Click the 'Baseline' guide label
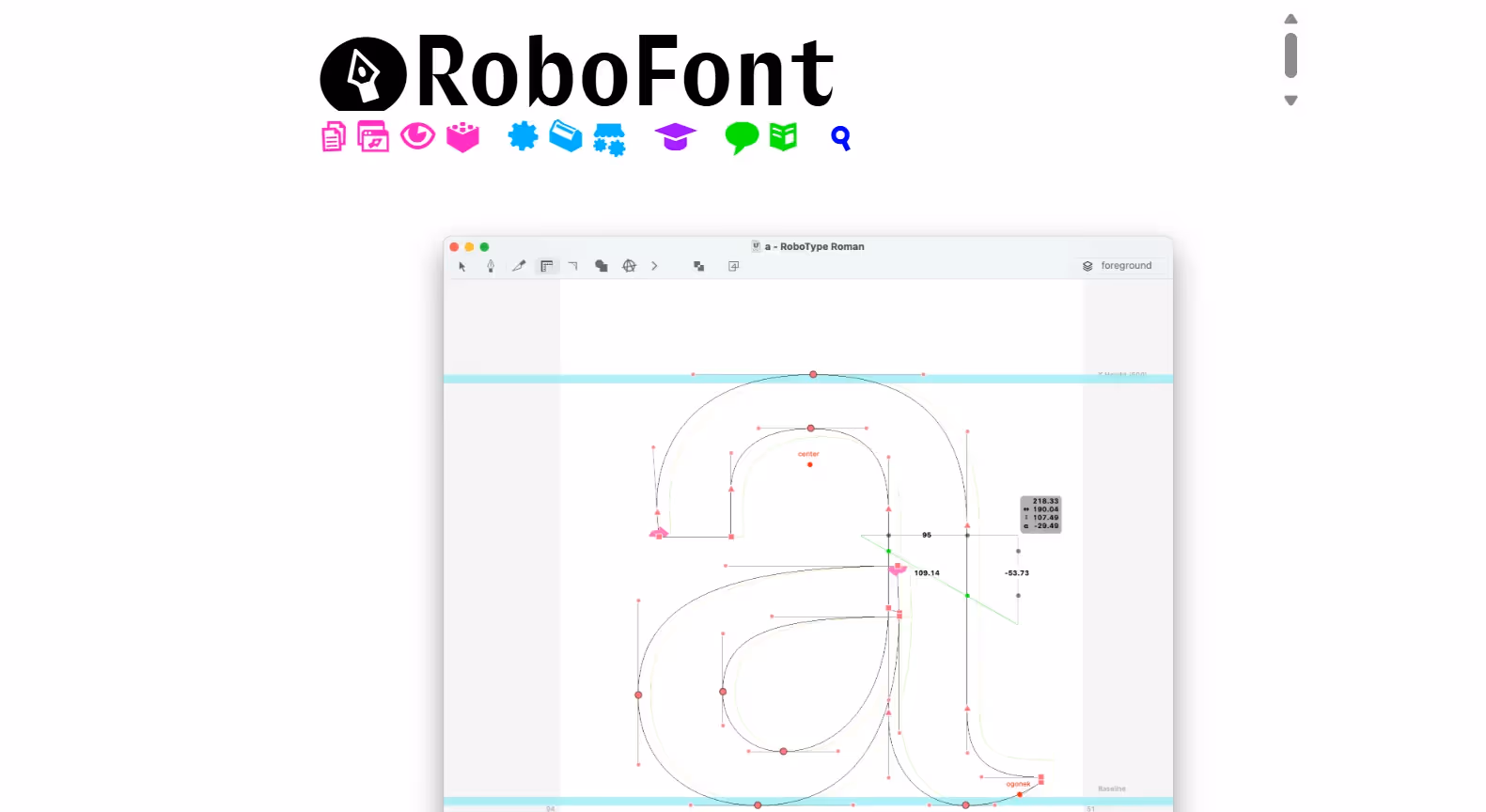The image size is (1486, 812). coord(1111,789)
